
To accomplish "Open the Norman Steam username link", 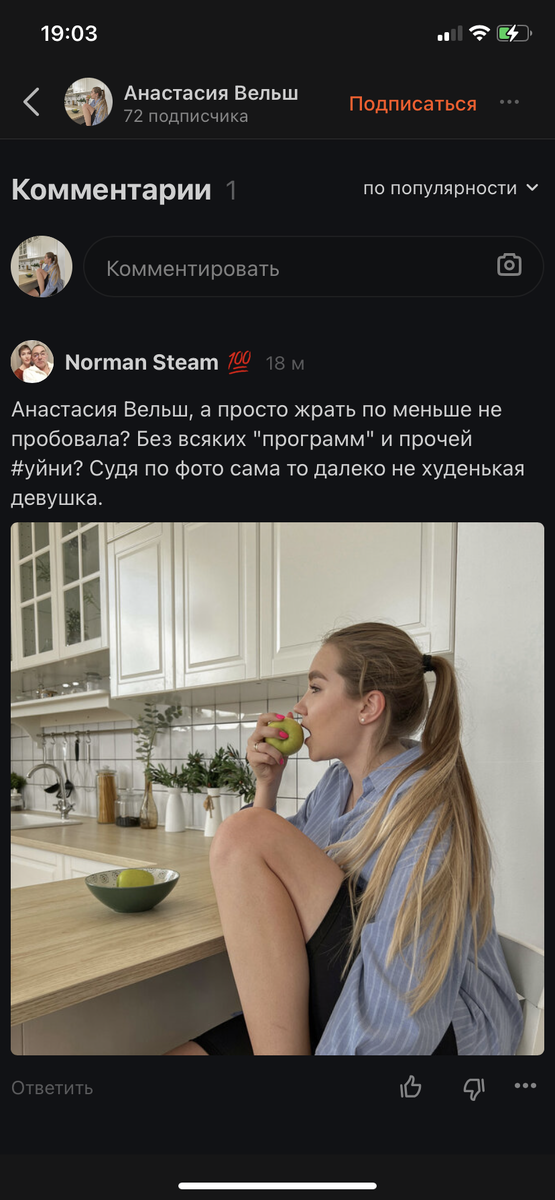I will [x=142, y=363].
